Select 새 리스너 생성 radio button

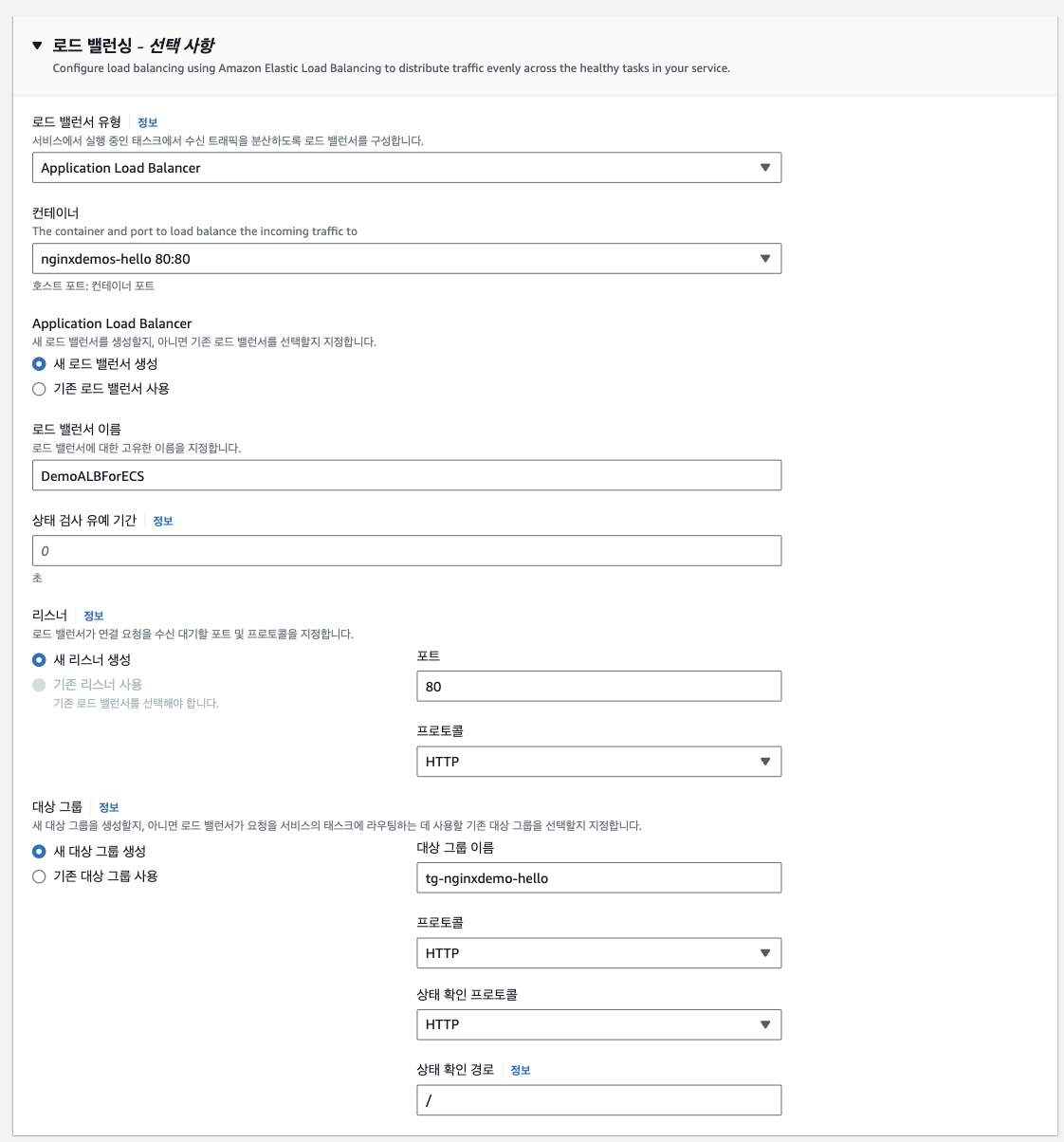click(39, 660)
